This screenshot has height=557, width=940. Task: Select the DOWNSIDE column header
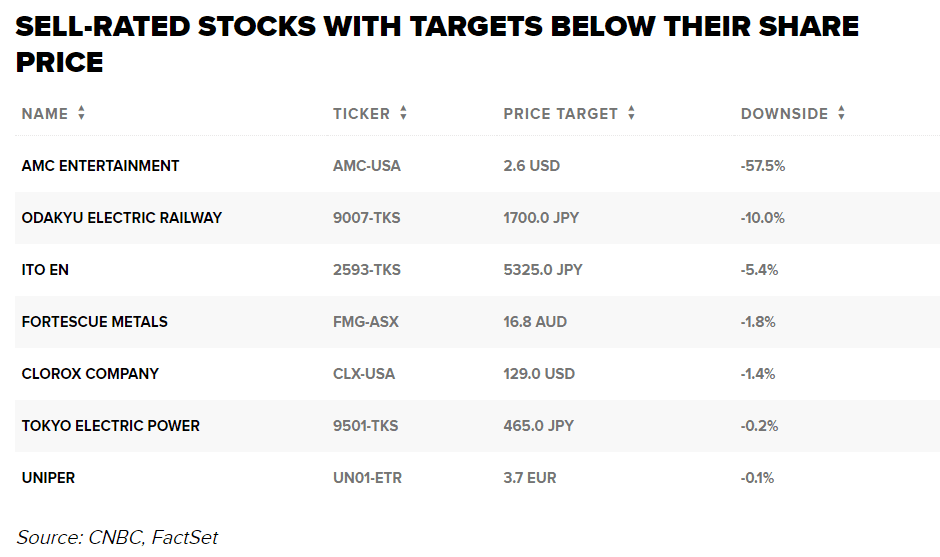click(x=784, y=114)
